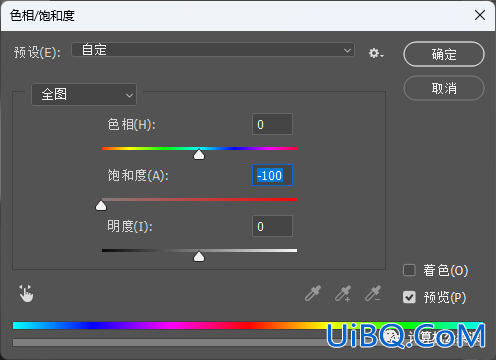The image size is (496, 360).
Task: Enable the 着色(O) colorize checkbox
Action: click(x=409, y=270)
